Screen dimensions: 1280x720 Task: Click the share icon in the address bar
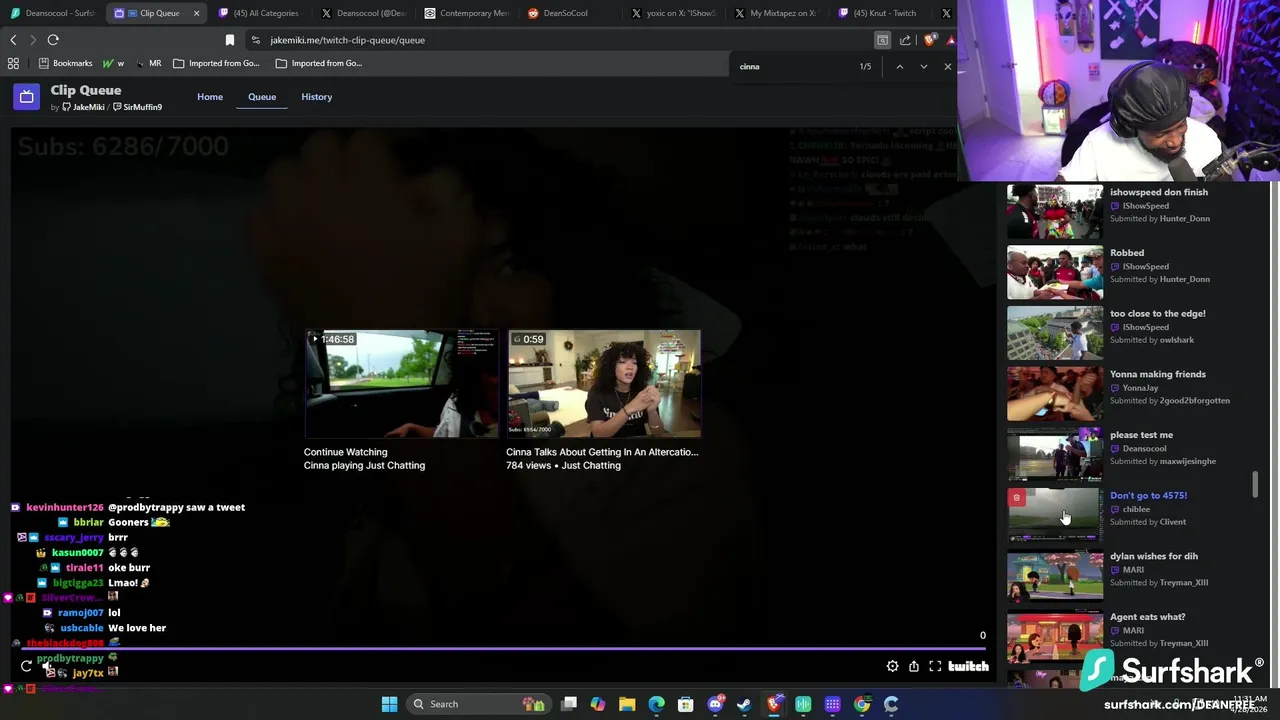[905, 40]
